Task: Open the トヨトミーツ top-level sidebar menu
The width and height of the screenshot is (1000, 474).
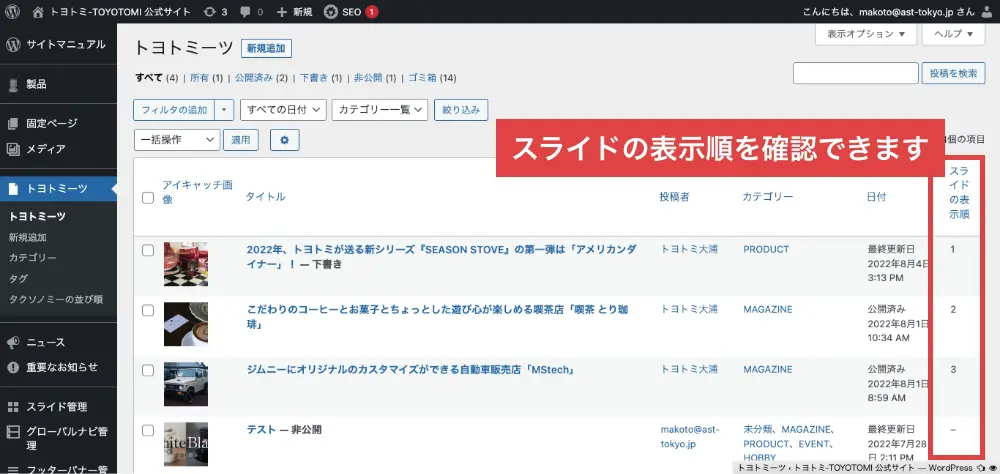Action: click(58, 189)
